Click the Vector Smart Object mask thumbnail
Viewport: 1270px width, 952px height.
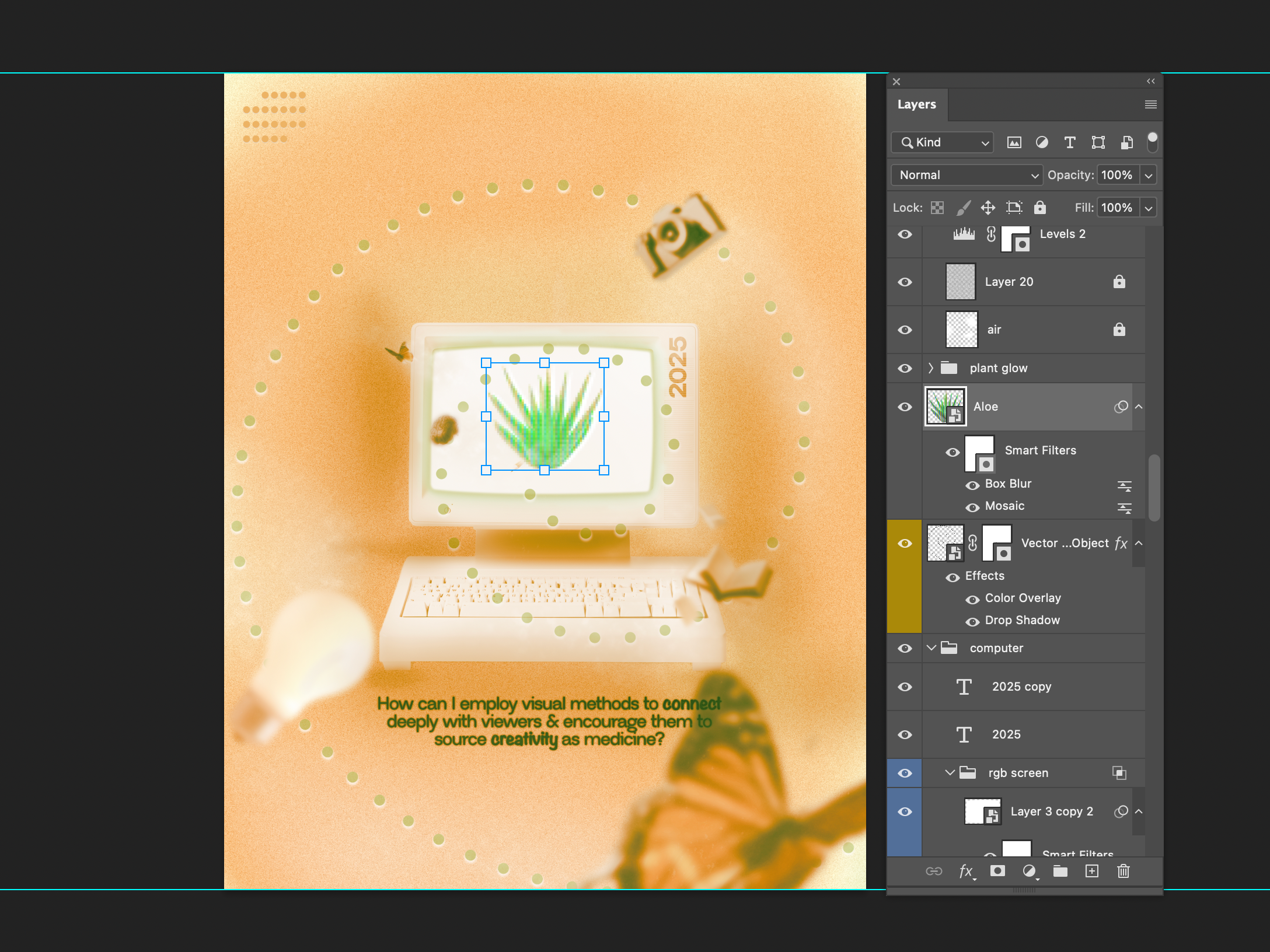[997, 543]
